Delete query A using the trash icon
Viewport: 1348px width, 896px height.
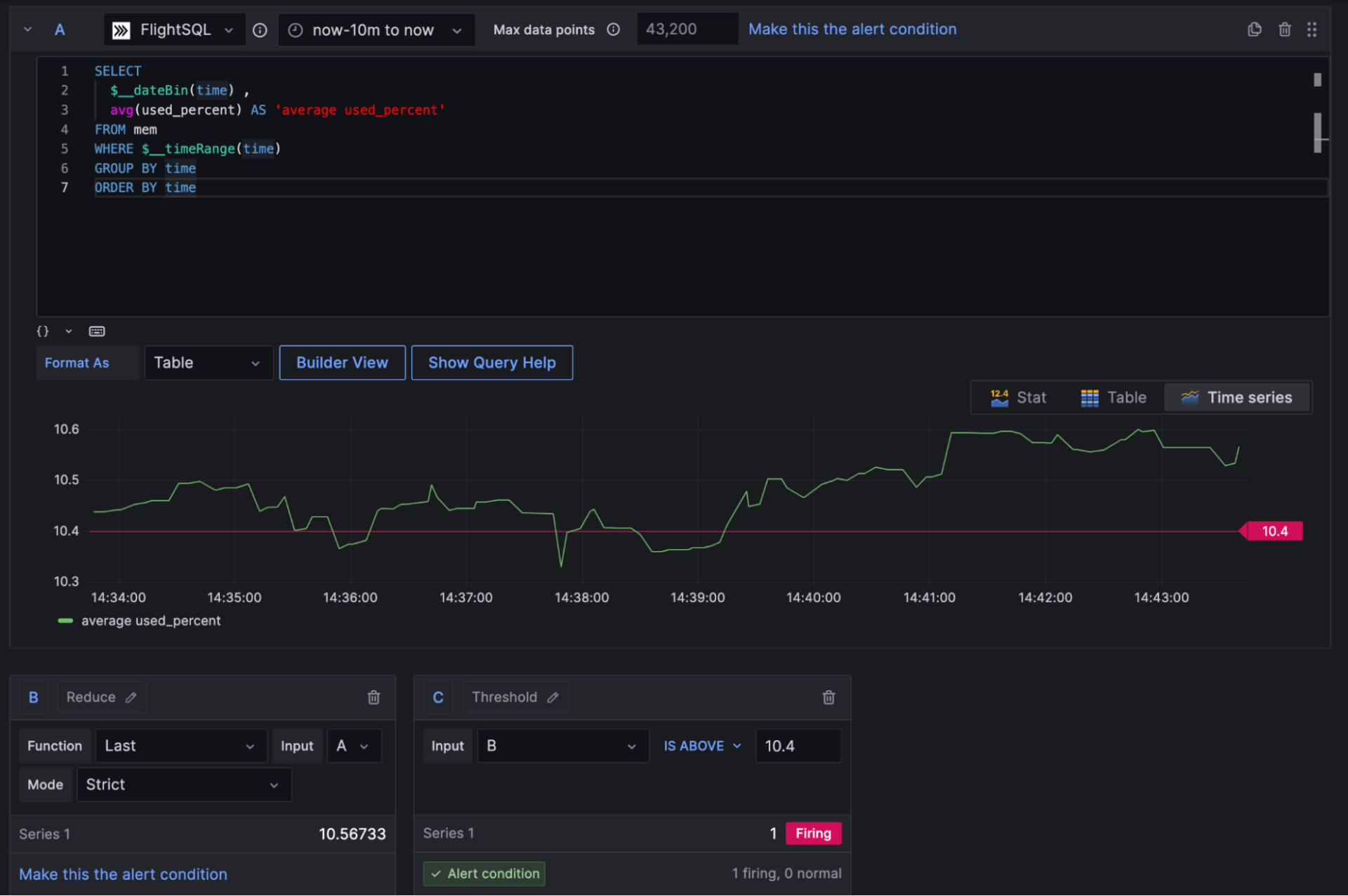point(1284,29)
